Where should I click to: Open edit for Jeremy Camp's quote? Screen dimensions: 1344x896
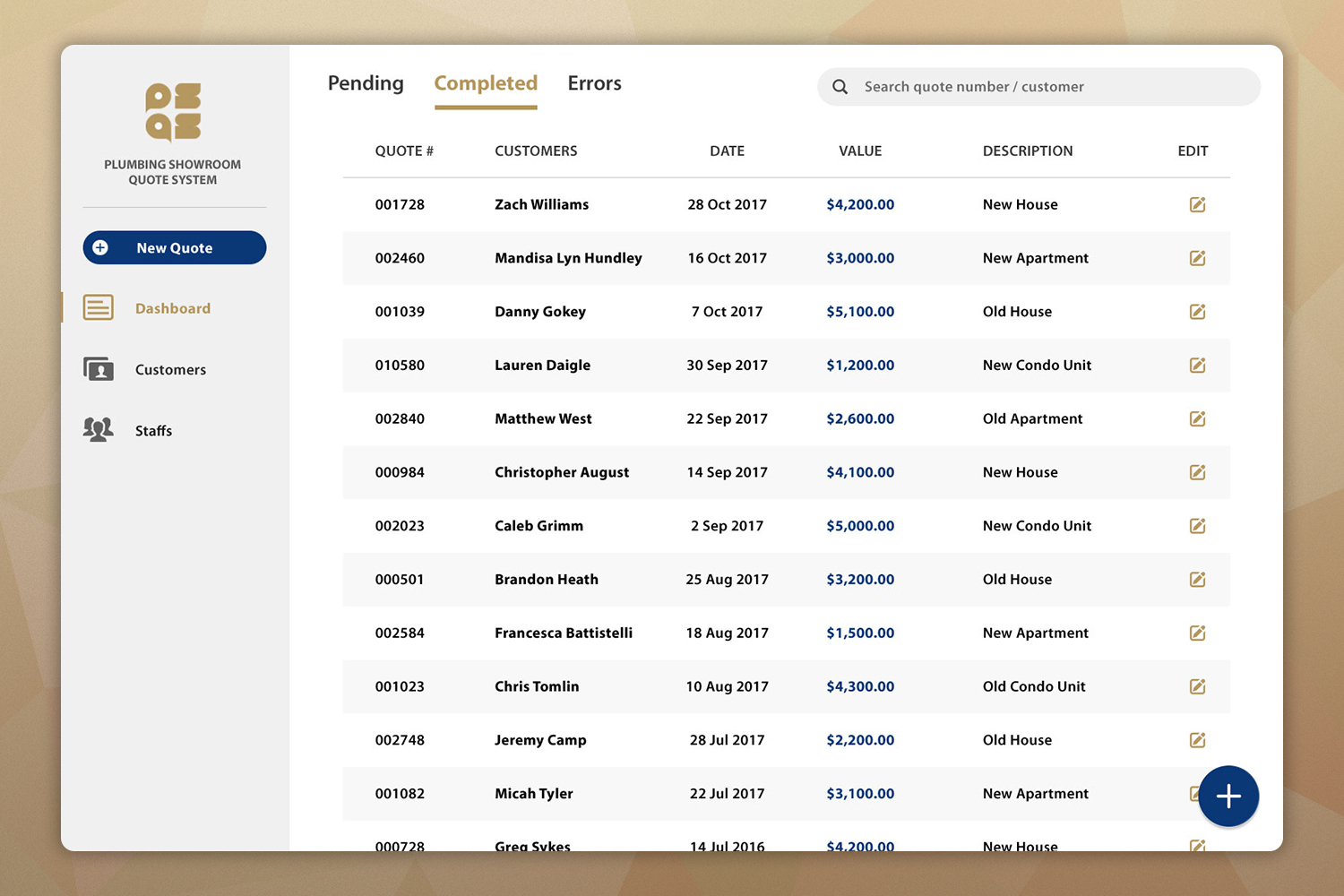point(1197,740)
